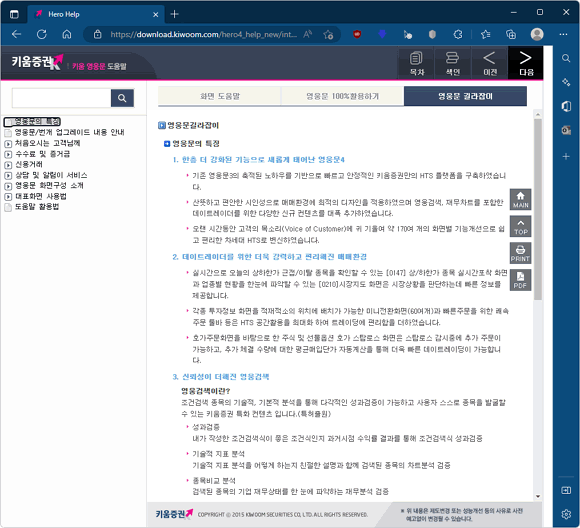Open 도움말 활용법 tree item
Image resolution: width=580 pixels, height=528 pixels.
pyautogui.click(x=37, y=206)
